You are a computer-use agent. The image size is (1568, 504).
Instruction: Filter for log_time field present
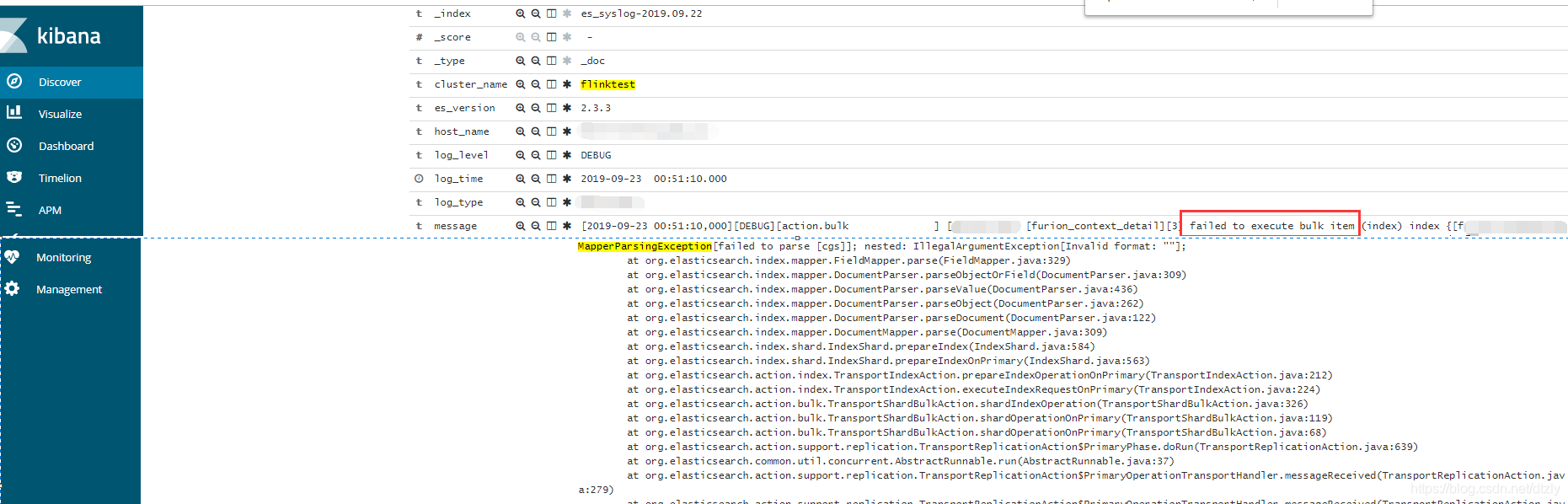pyautogui.click(x=567, y=179)
